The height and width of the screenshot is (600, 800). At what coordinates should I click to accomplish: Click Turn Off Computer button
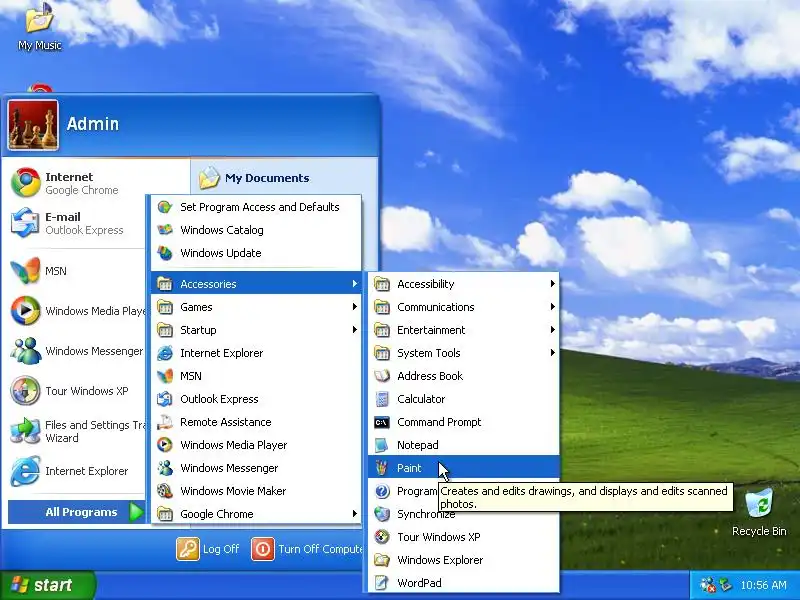pyautogui.click(x=307, y=549)
